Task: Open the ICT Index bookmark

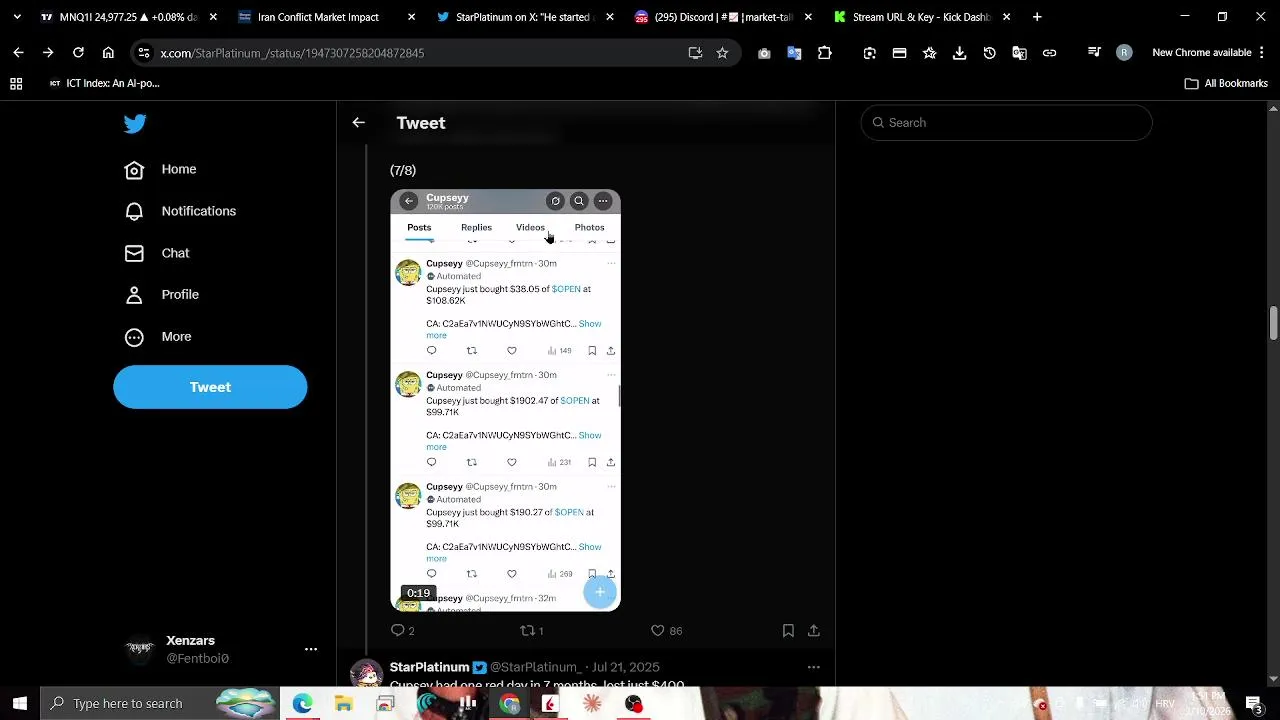Action: (105, 83)
